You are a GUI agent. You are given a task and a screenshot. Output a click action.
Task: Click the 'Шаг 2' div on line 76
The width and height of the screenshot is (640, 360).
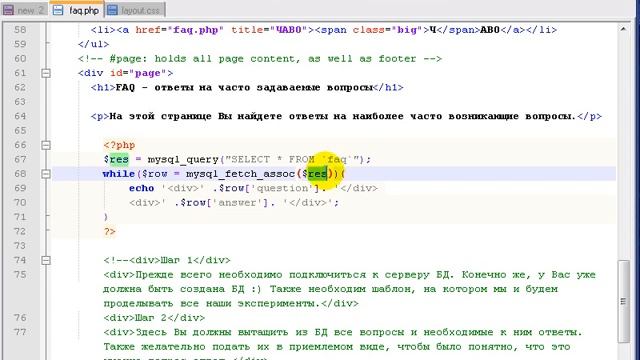[154, 318]
